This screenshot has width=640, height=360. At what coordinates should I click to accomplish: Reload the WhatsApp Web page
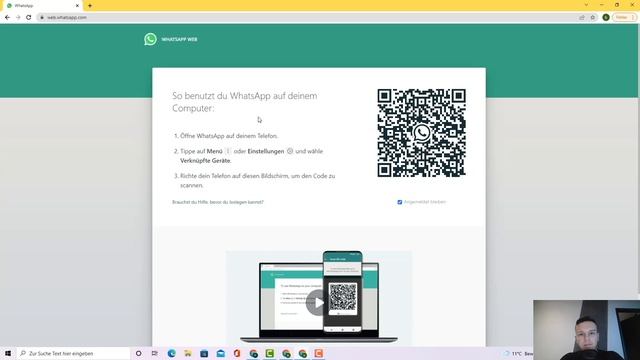point(29,18)
